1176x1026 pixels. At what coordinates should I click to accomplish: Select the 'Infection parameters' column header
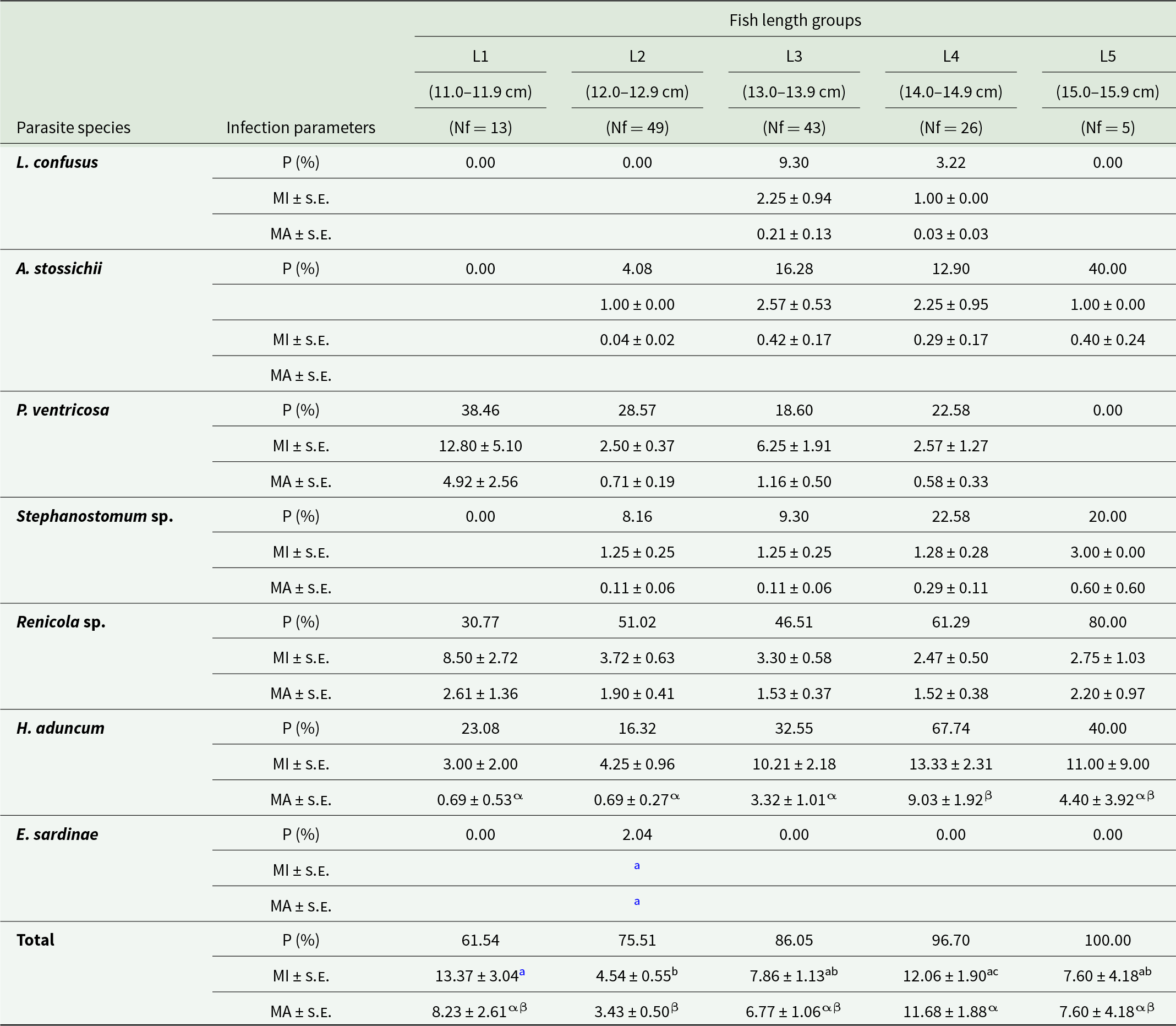coord(300,127)
